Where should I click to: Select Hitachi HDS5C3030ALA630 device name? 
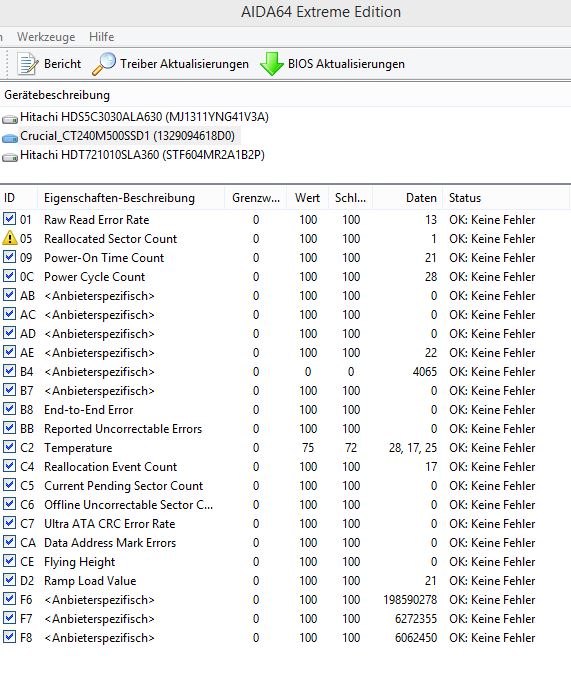click(x=144, y=117)
